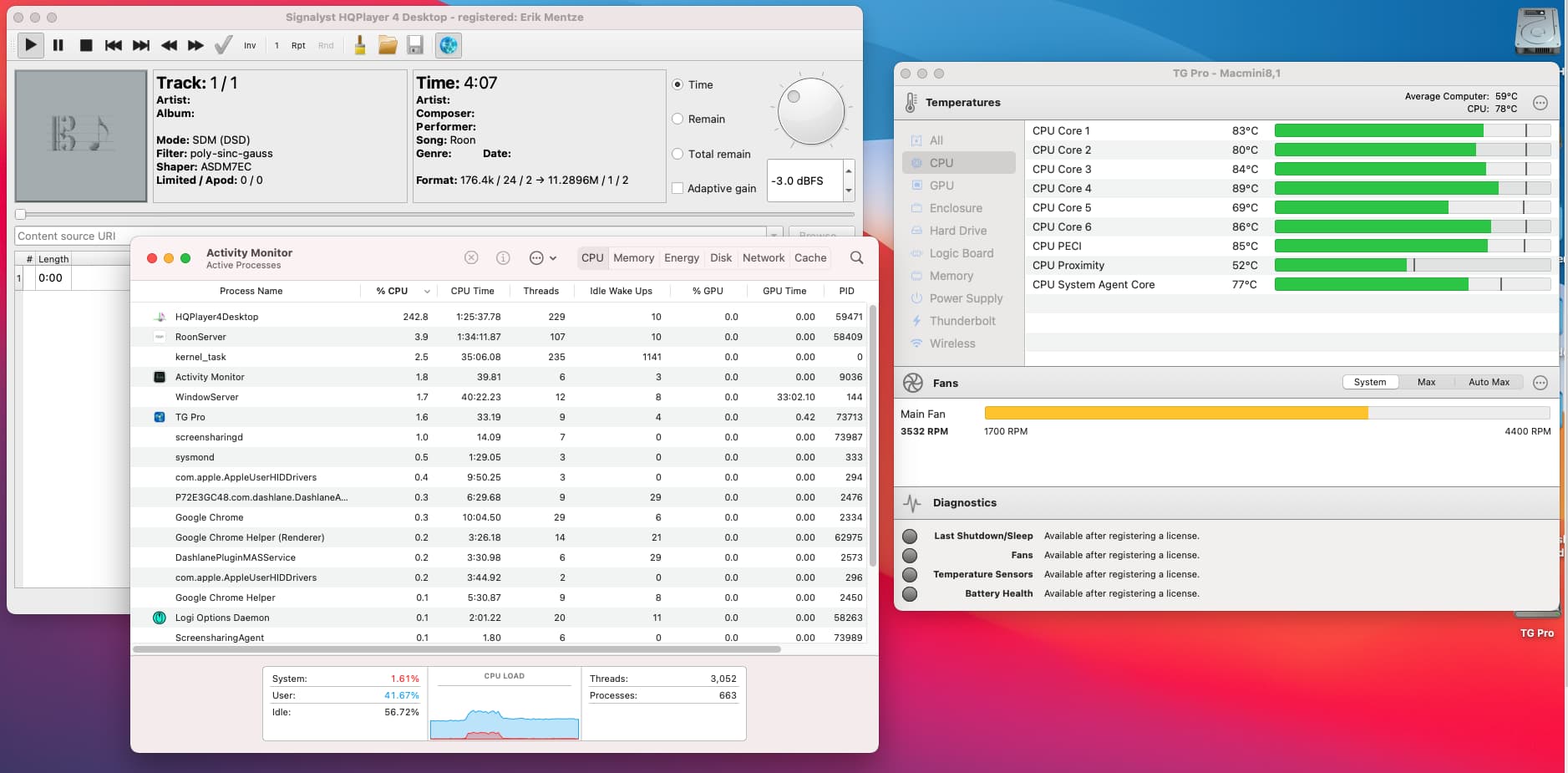Open the folder icon in HQPlayer toolbar
Screen dimensions: 1568x773
(x=388, y=45)
